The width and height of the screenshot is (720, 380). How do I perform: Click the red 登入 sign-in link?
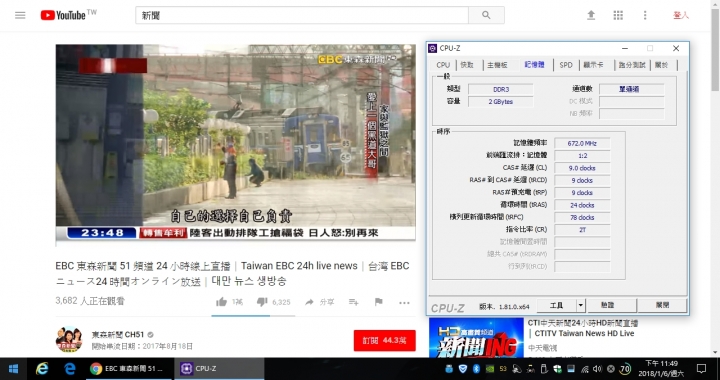(x=681, y=15)
